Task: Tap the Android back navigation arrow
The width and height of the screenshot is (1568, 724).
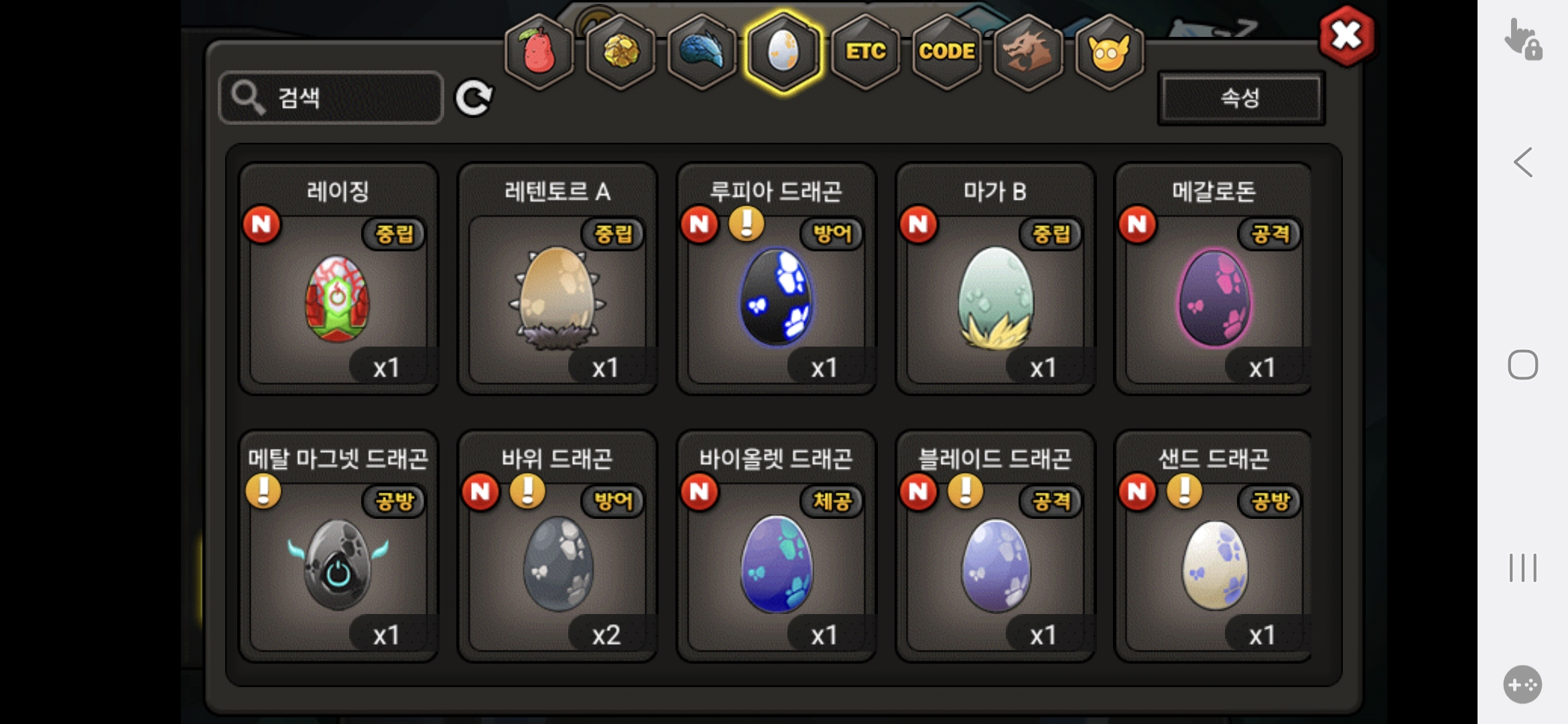Action: [x=1523, y=162]
